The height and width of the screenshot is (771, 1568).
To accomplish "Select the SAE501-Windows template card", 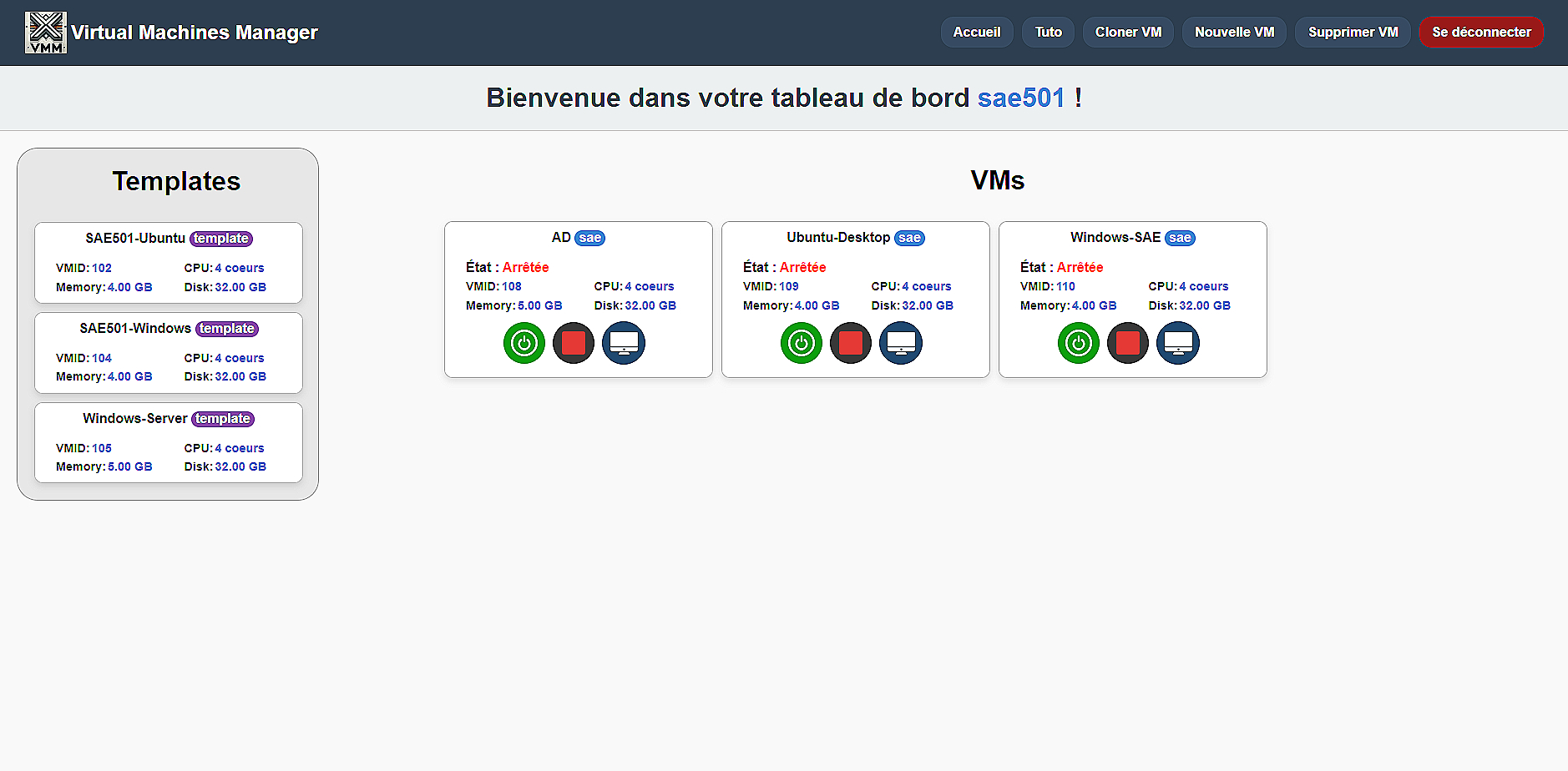I will (169, 353).
